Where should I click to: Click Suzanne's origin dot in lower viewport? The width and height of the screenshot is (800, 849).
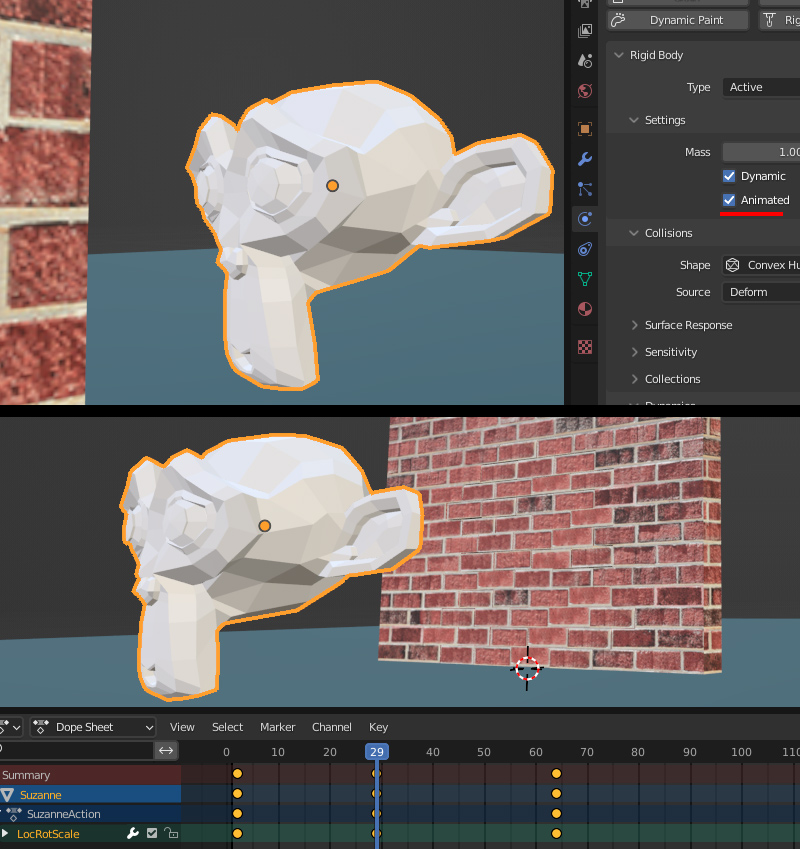pyautogui.click(x=265, y=526)
